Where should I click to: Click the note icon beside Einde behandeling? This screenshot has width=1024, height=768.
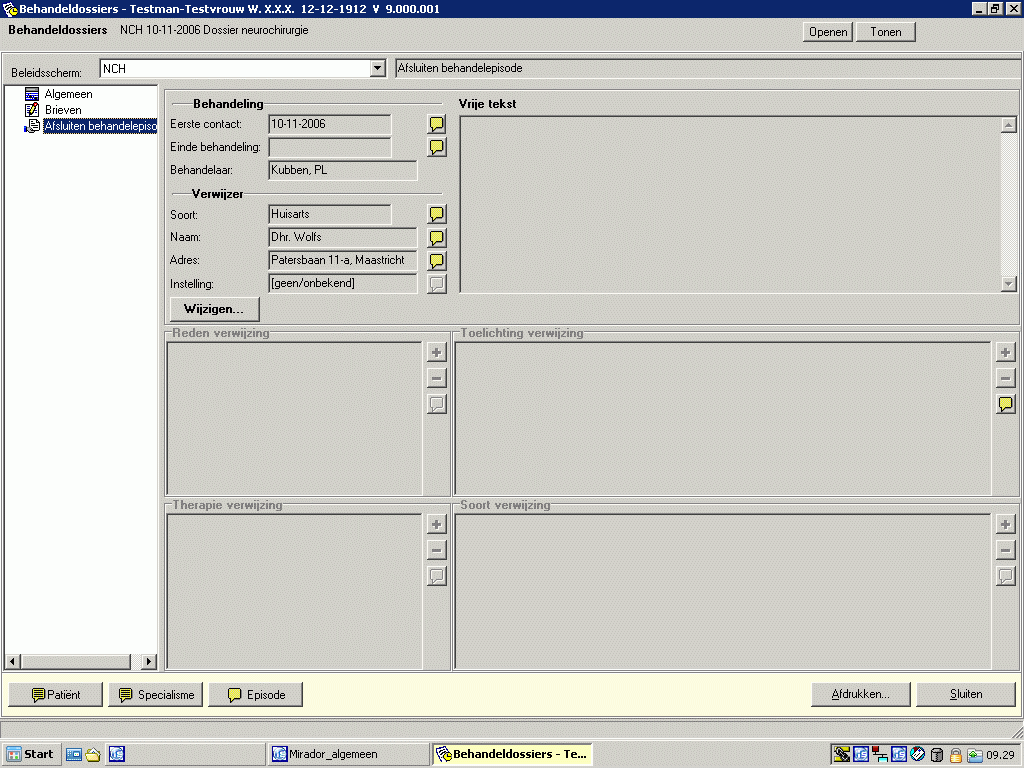pos(437,148)
